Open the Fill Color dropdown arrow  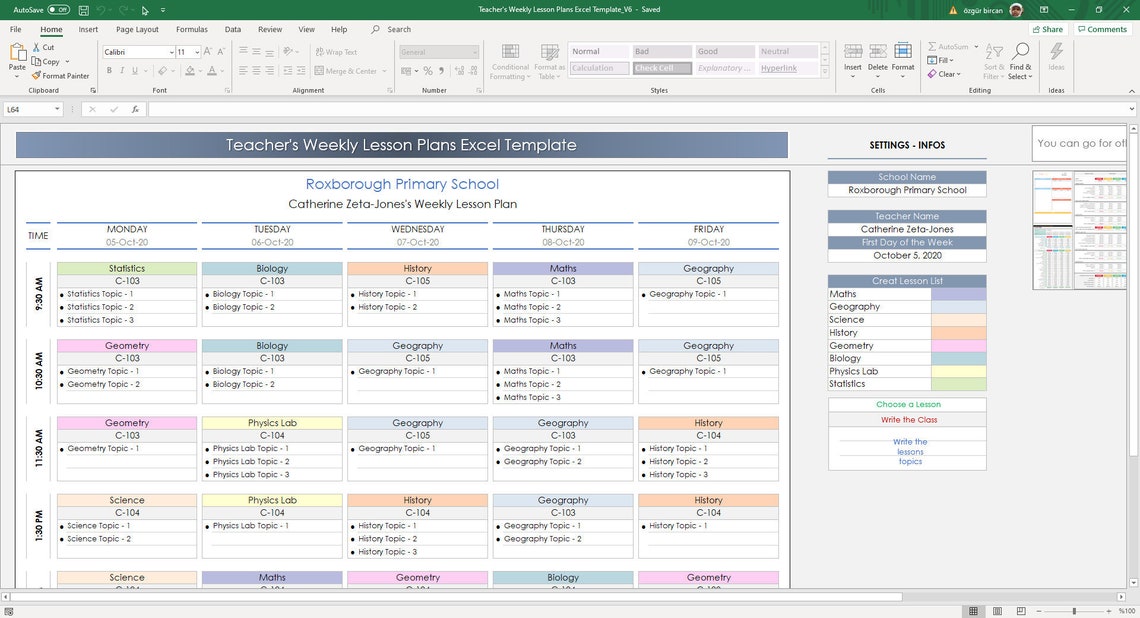click(199, 70)
